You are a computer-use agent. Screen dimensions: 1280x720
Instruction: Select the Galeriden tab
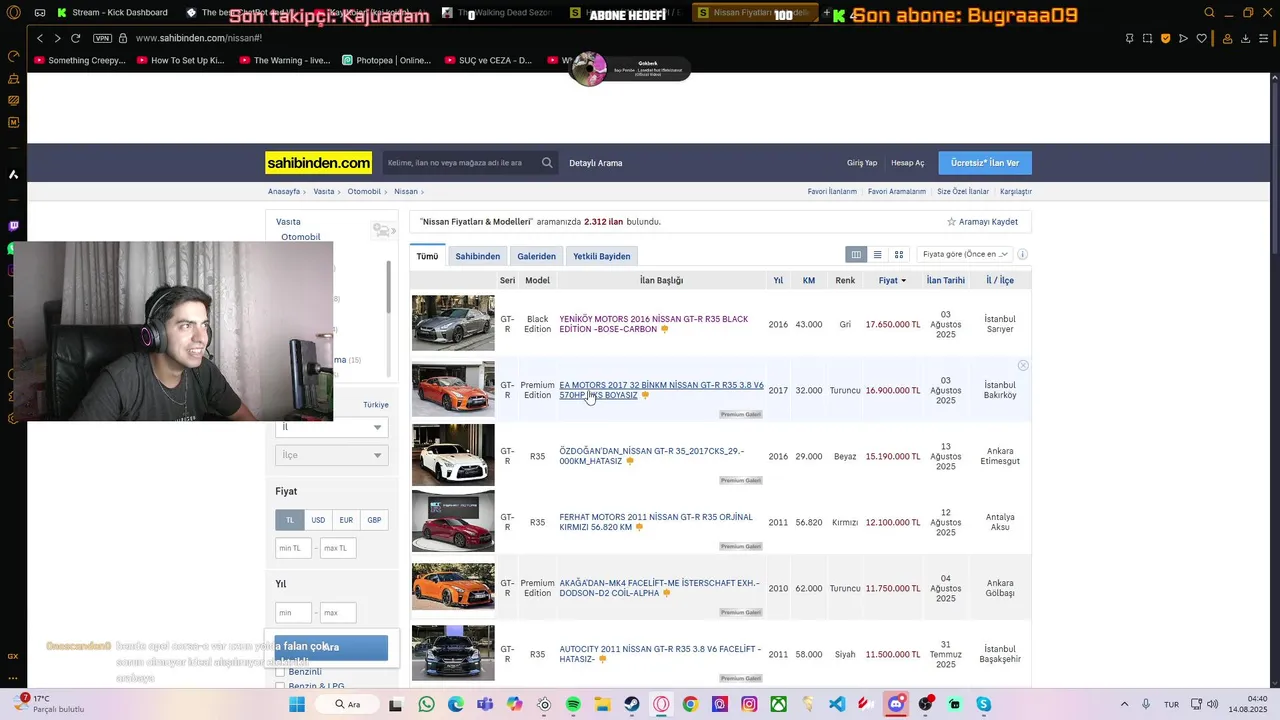(536, 256)
